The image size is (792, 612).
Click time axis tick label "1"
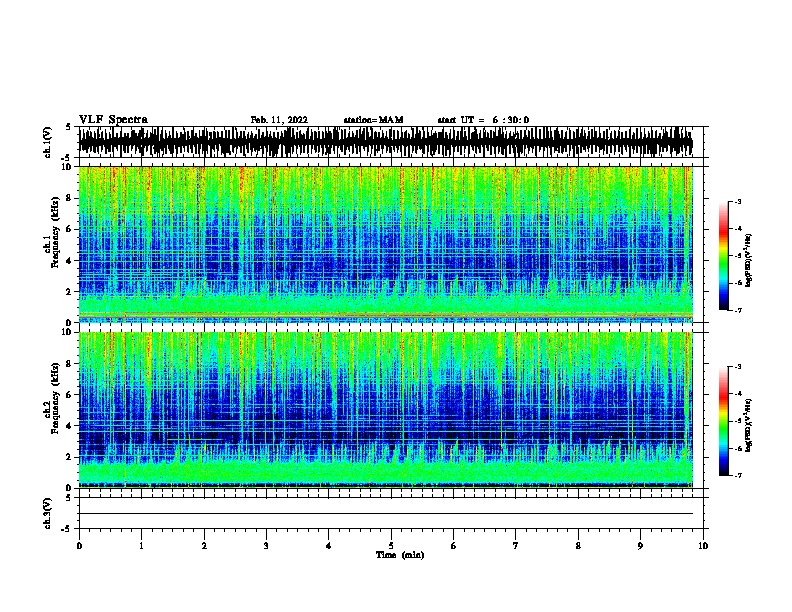coord(141,545)
